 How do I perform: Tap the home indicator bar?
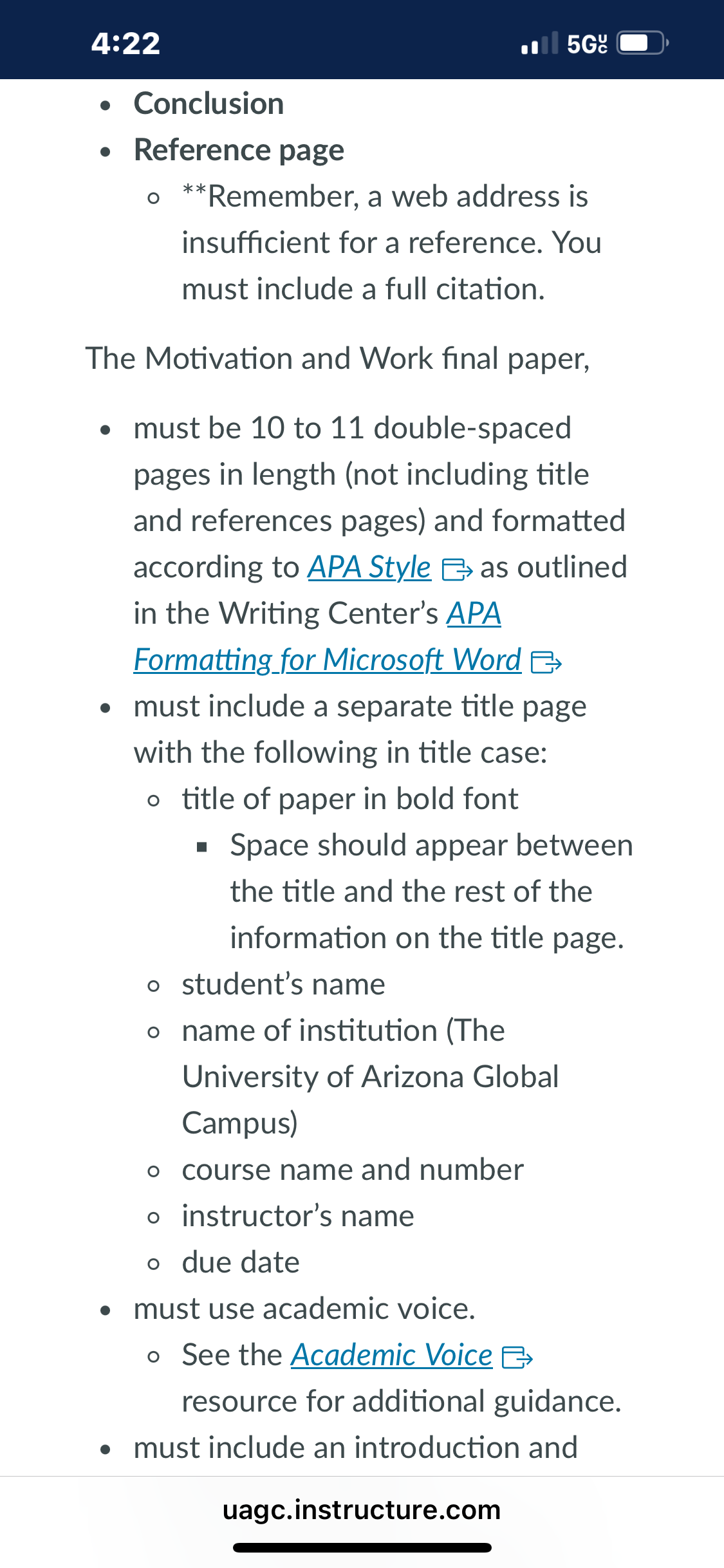362,1547
